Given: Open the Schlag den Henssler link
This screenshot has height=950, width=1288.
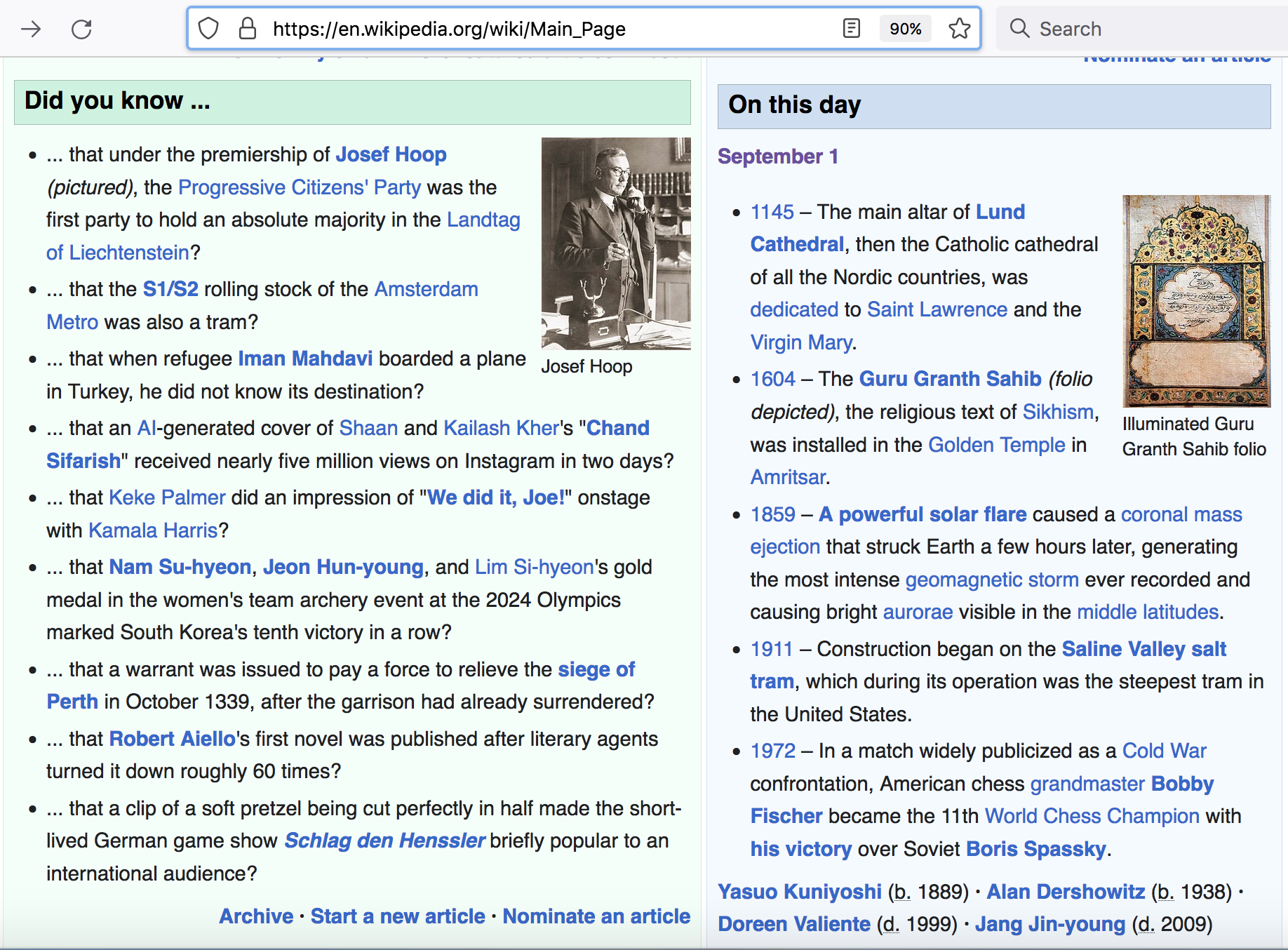Looking at the screenshot, I should click(x=384, y=841).
